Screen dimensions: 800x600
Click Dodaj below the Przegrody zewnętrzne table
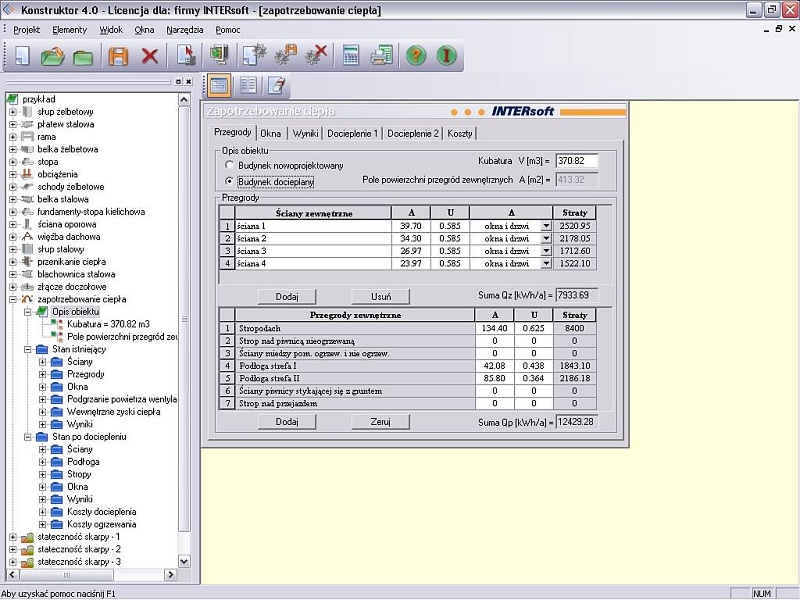pos(287,422)
